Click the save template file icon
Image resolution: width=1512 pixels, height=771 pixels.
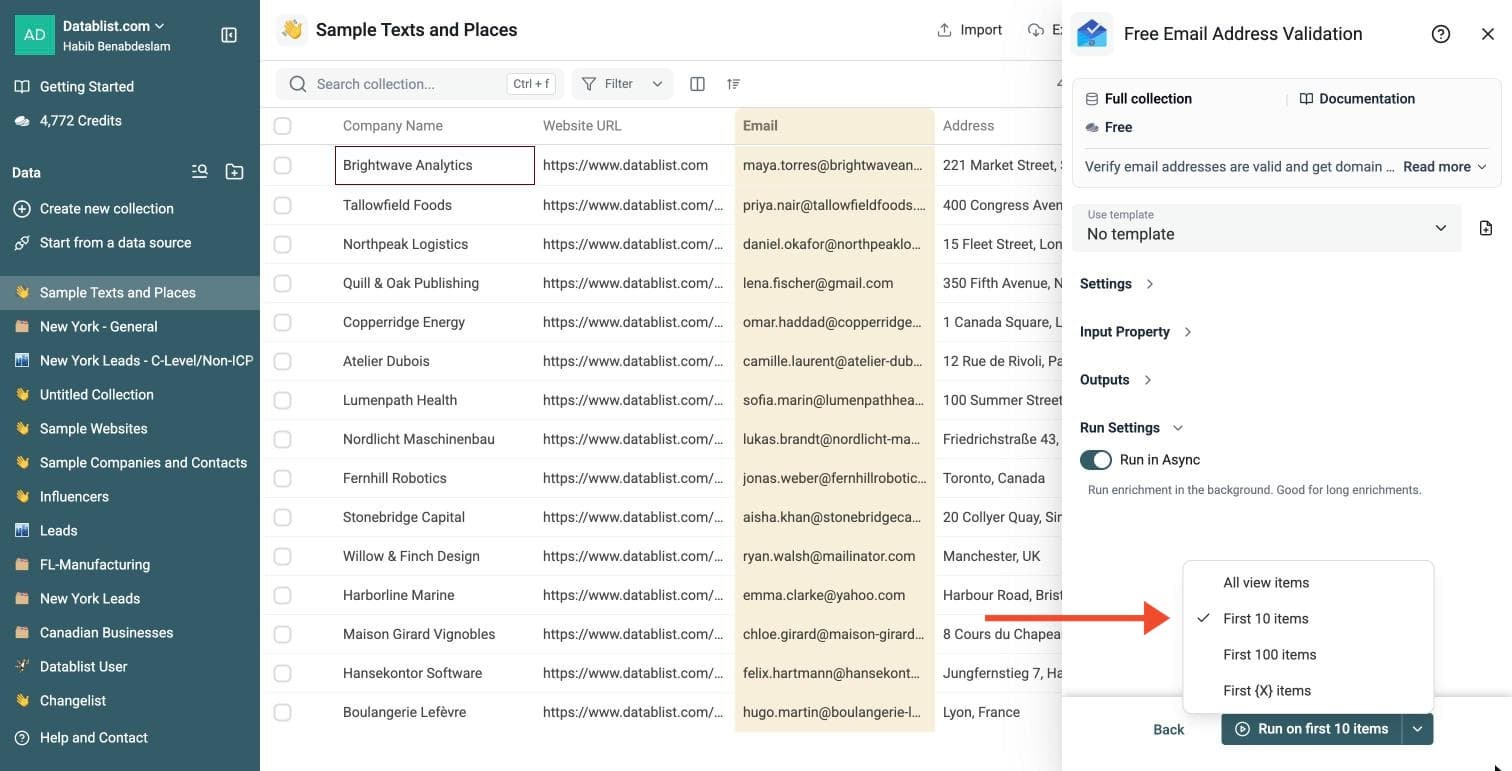pyautogui.click(x=1485, y=228)
